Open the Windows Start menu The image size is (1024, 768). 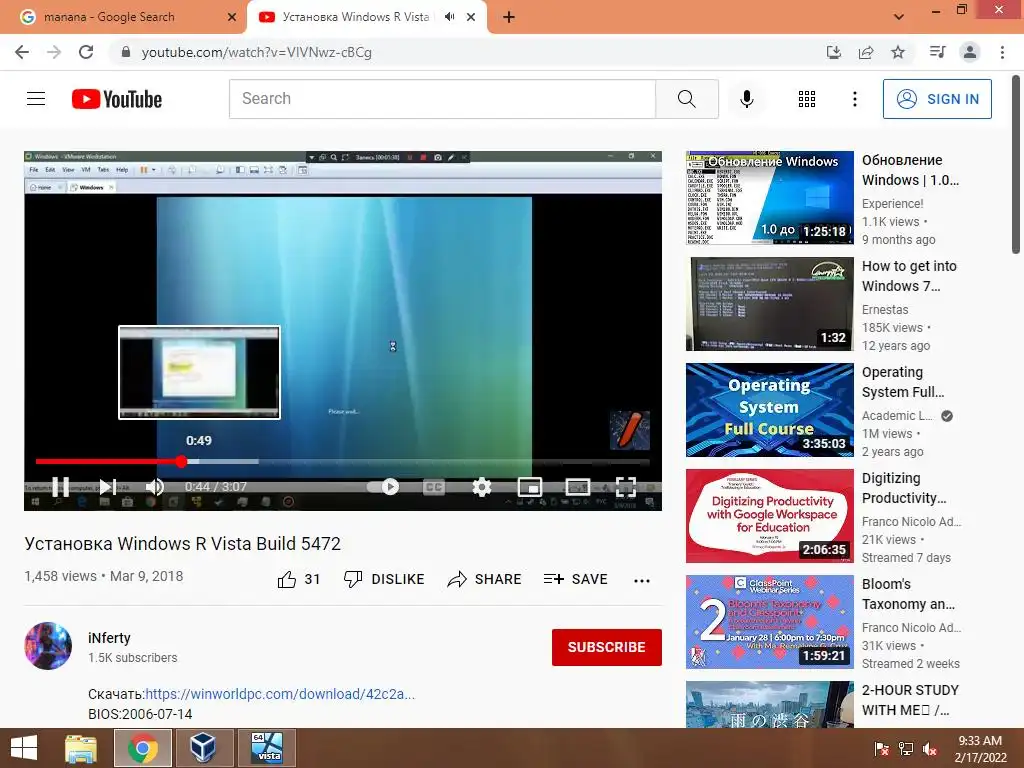pos(24,748)
